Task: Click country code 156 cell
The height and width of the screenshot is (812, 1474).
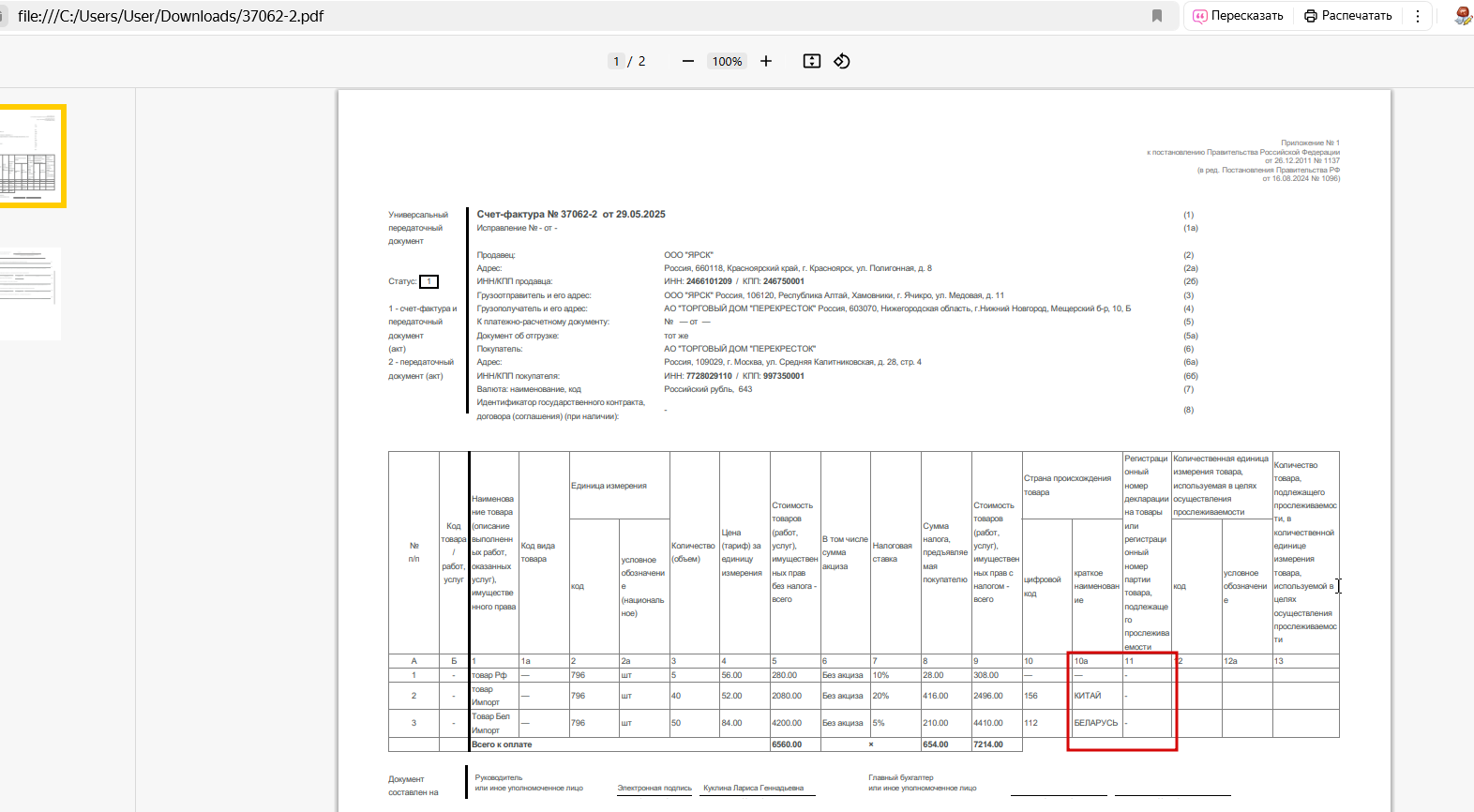Action: (x=1046, y=696)
